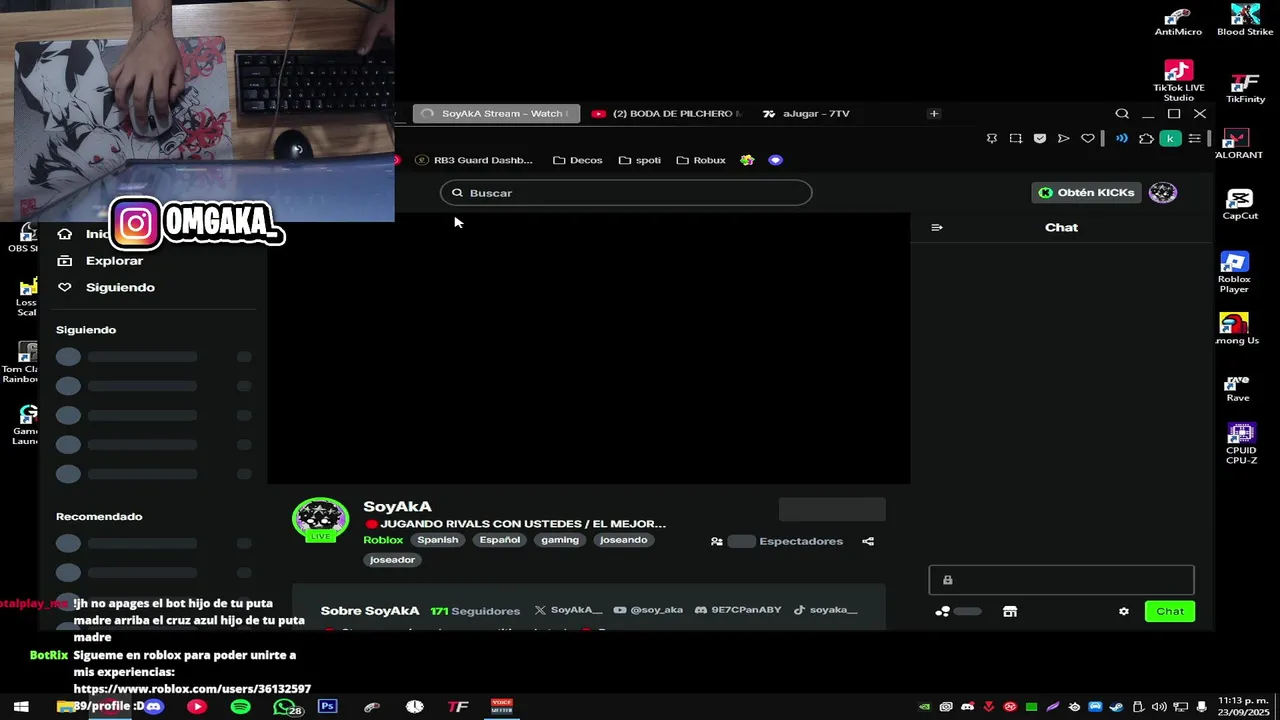Open @soy_aka YouTube link

(x=648, y=610)
